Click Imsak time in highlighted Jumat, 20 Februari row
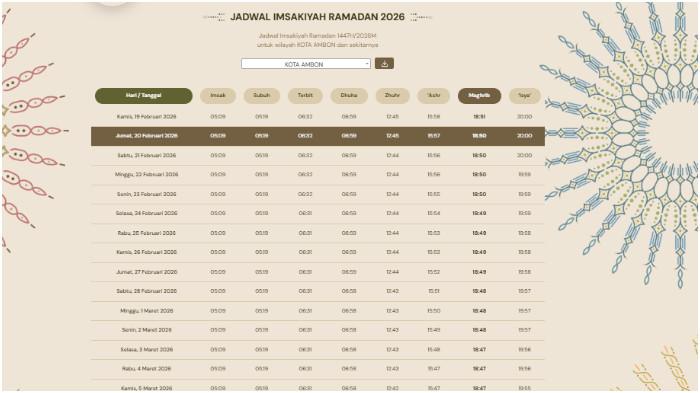This screenshot has height=393, width=700. [218, 136]
